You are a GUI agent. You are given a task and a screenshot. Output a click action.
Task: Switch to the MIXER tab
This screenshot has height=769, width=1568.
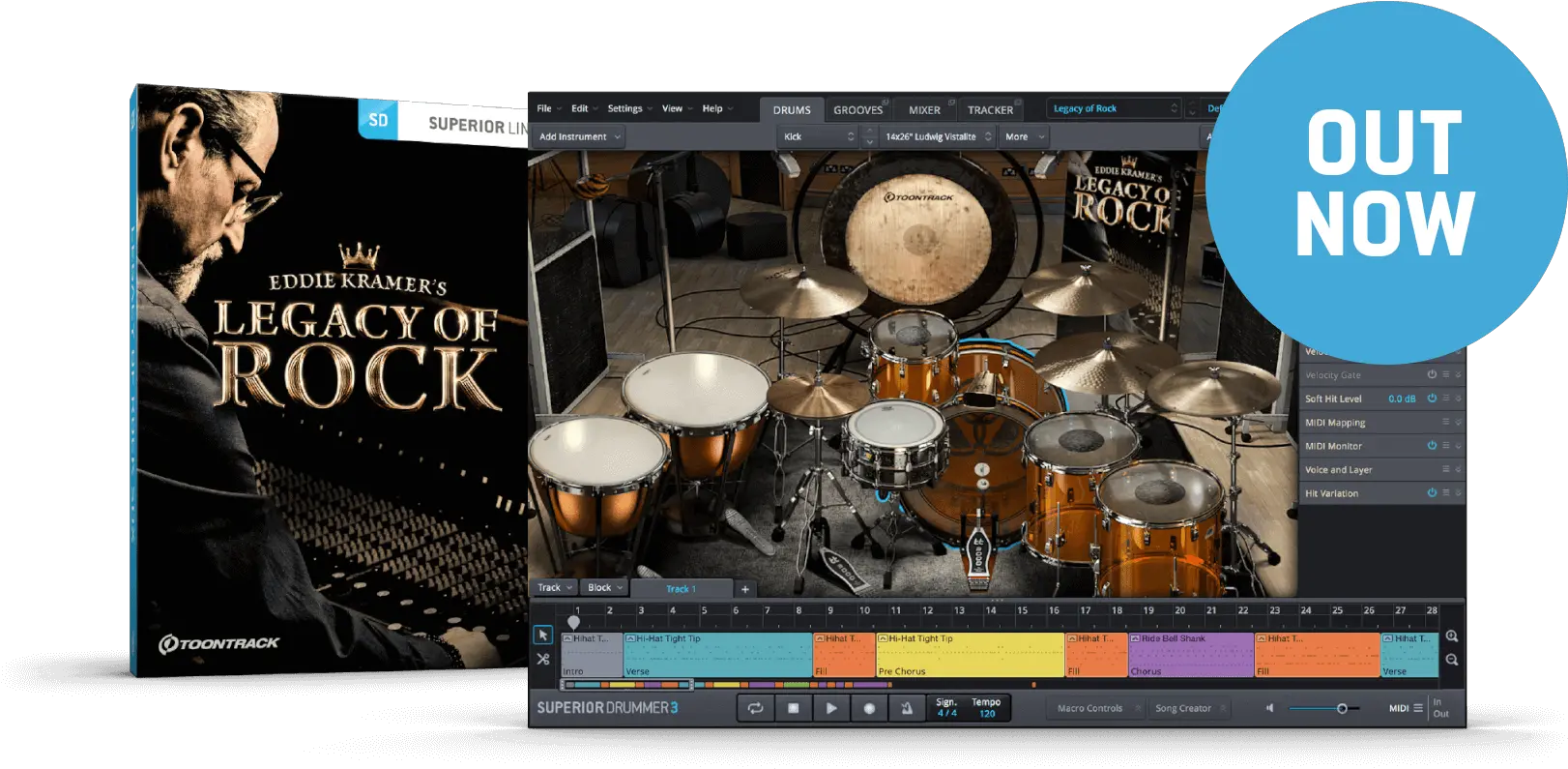pos(924,109)
